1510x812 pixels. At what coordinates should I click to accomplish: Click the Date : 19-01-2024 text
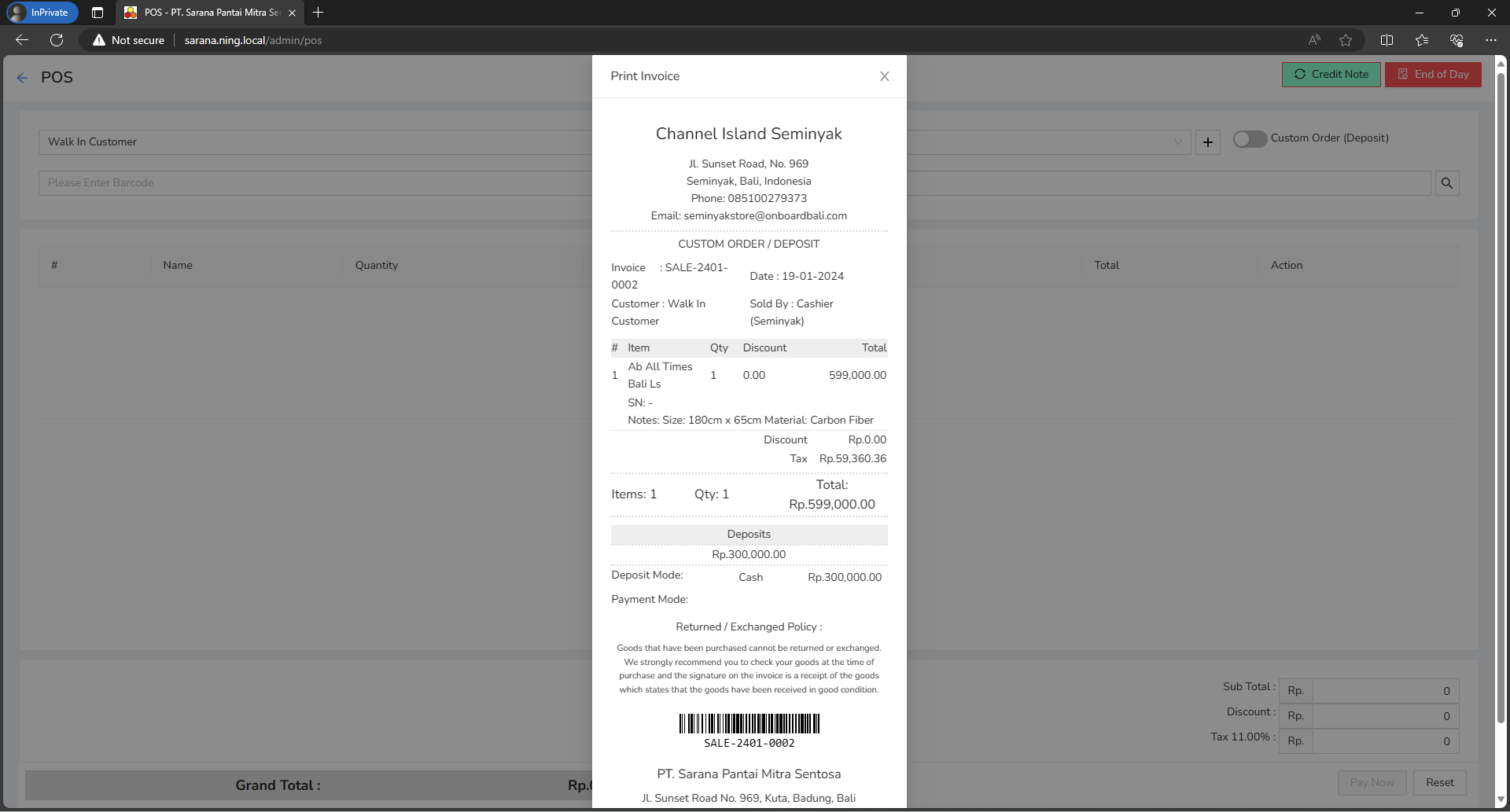797,277
